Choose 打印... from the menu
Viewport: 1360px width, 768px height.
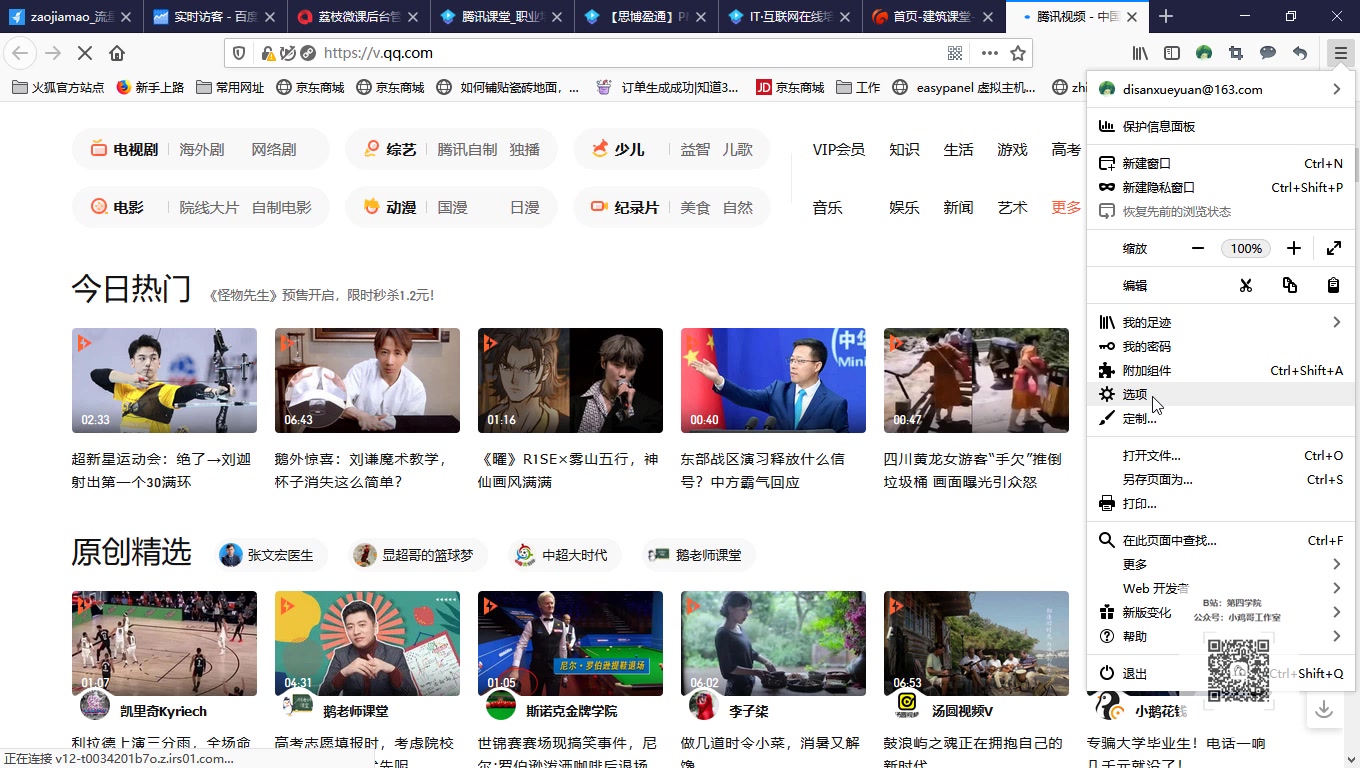[x=1221, y=503]
